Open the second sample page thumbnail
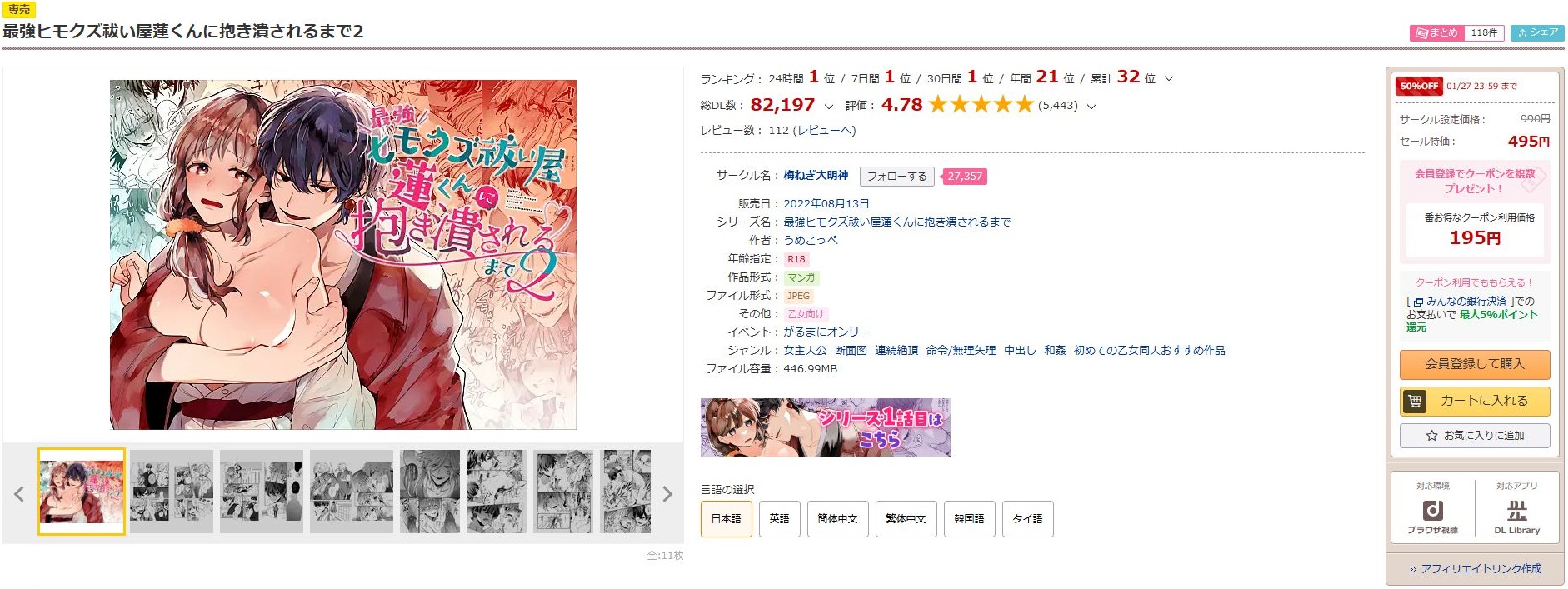This screenshot has width=1568, height=589. click(x=172, y=492)
